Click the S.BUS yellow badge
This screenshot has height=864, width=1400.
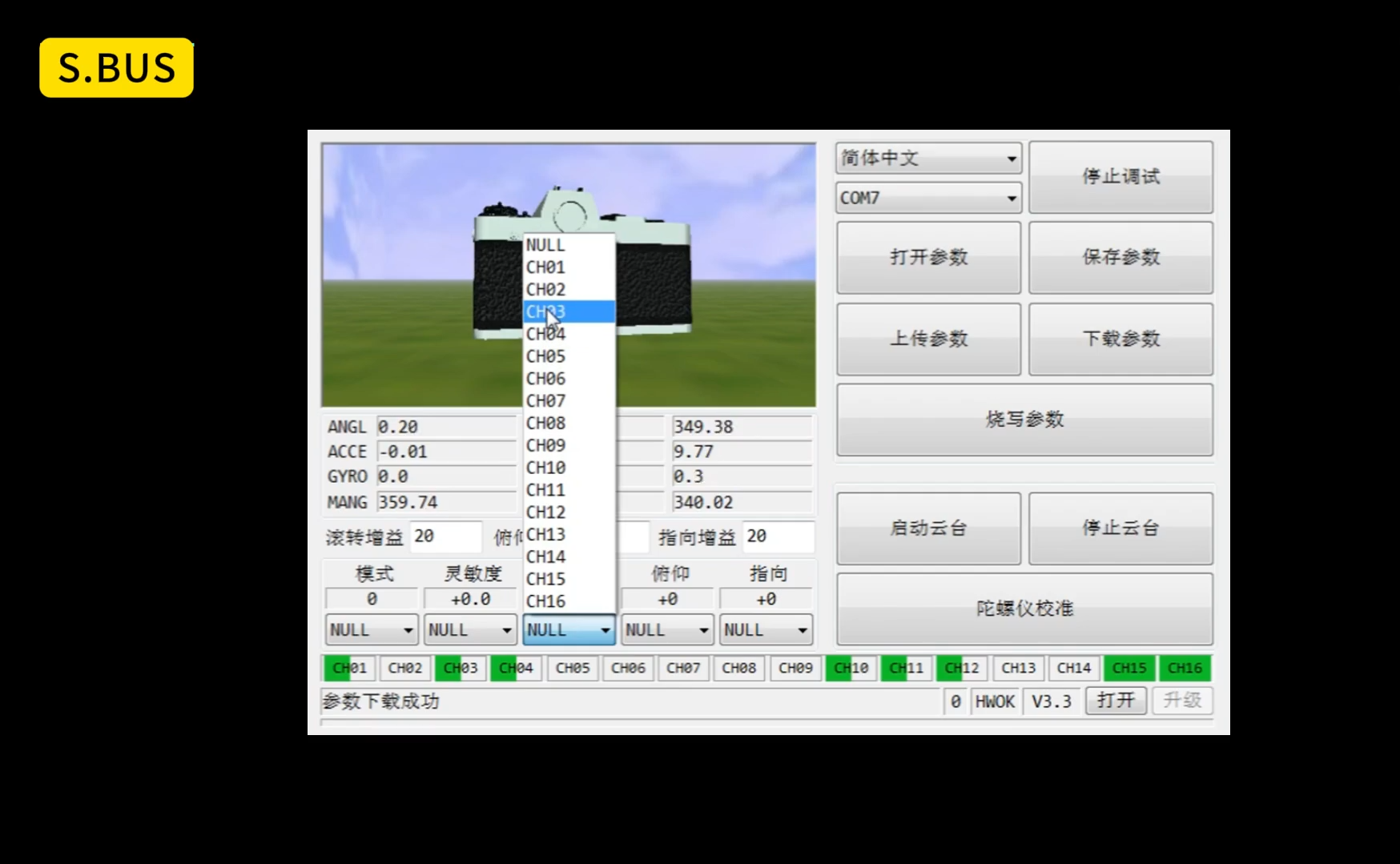tap(117, 68)
